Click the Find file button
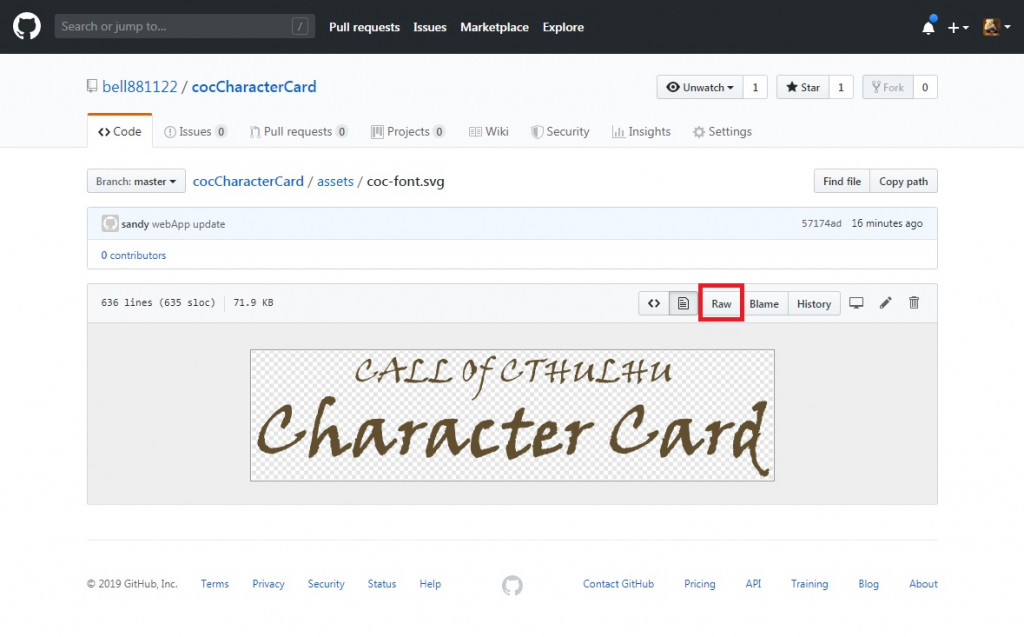 pyautogui.click(x=842, y=181)
